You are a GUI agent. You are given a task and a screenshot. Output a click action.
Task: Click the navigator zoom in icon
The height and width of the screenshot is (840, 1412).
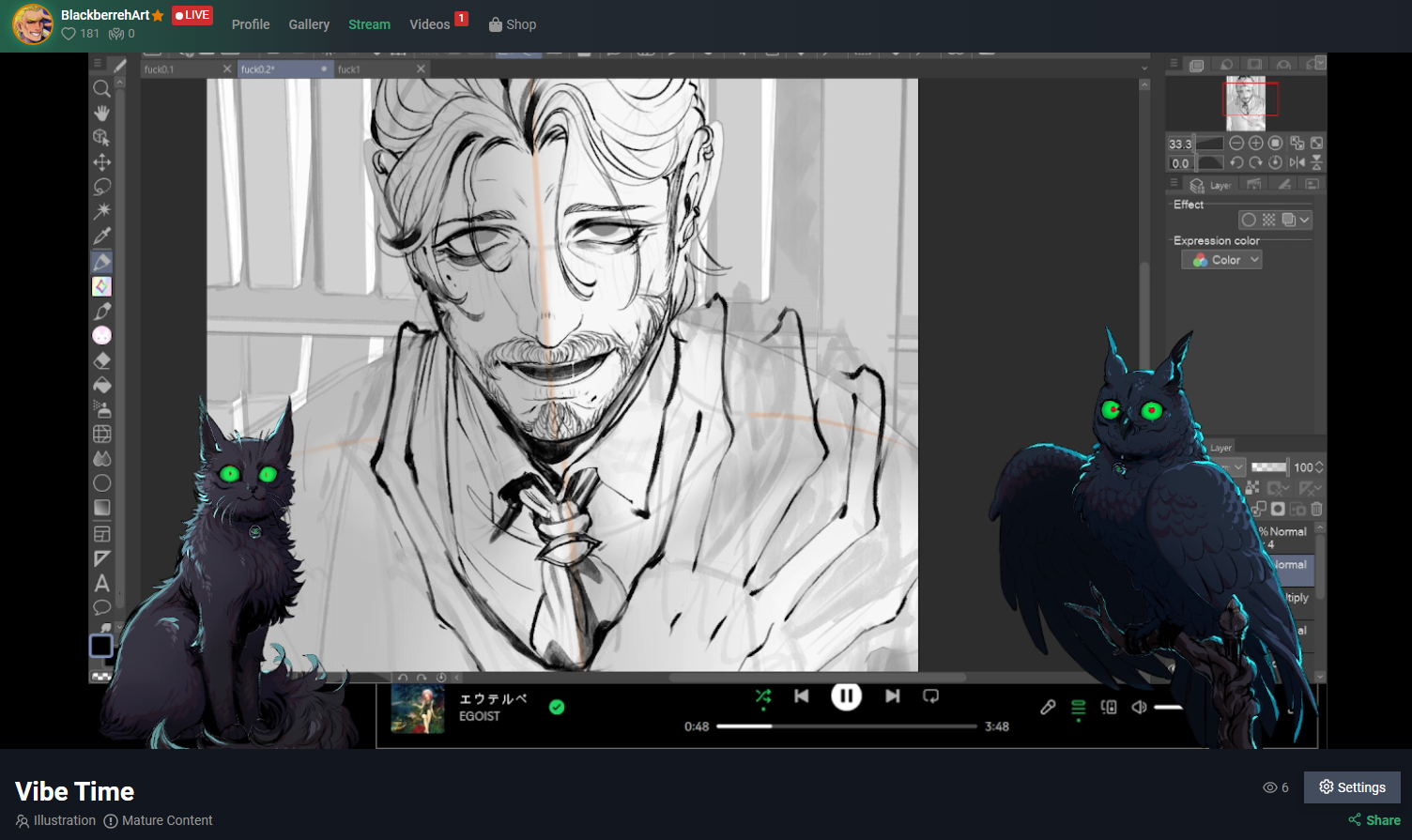[1255, 143]
